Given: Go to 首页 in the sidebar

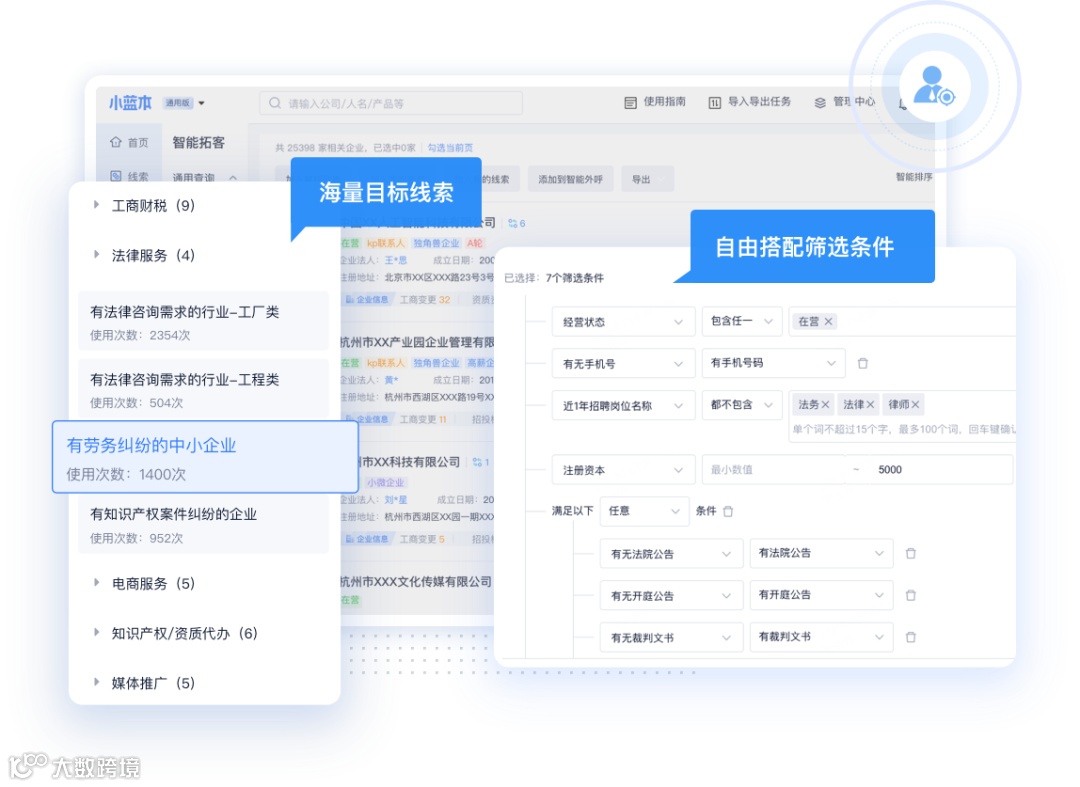Looking at the screenshot, I should pyautogui.click(x=138, y=143).
